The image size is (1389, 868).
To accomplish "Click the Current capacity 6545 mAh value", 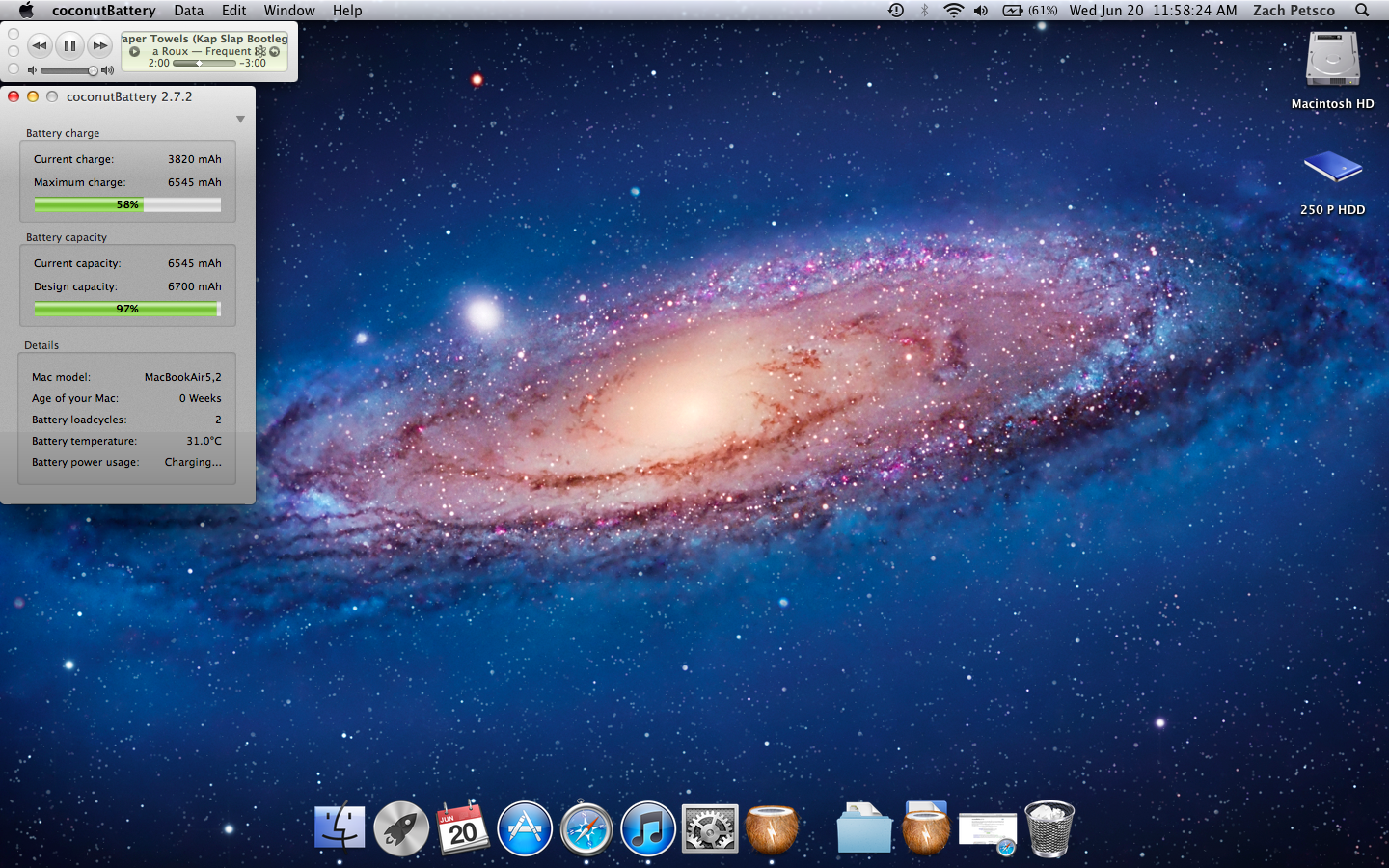I will [x=195, y=263].
